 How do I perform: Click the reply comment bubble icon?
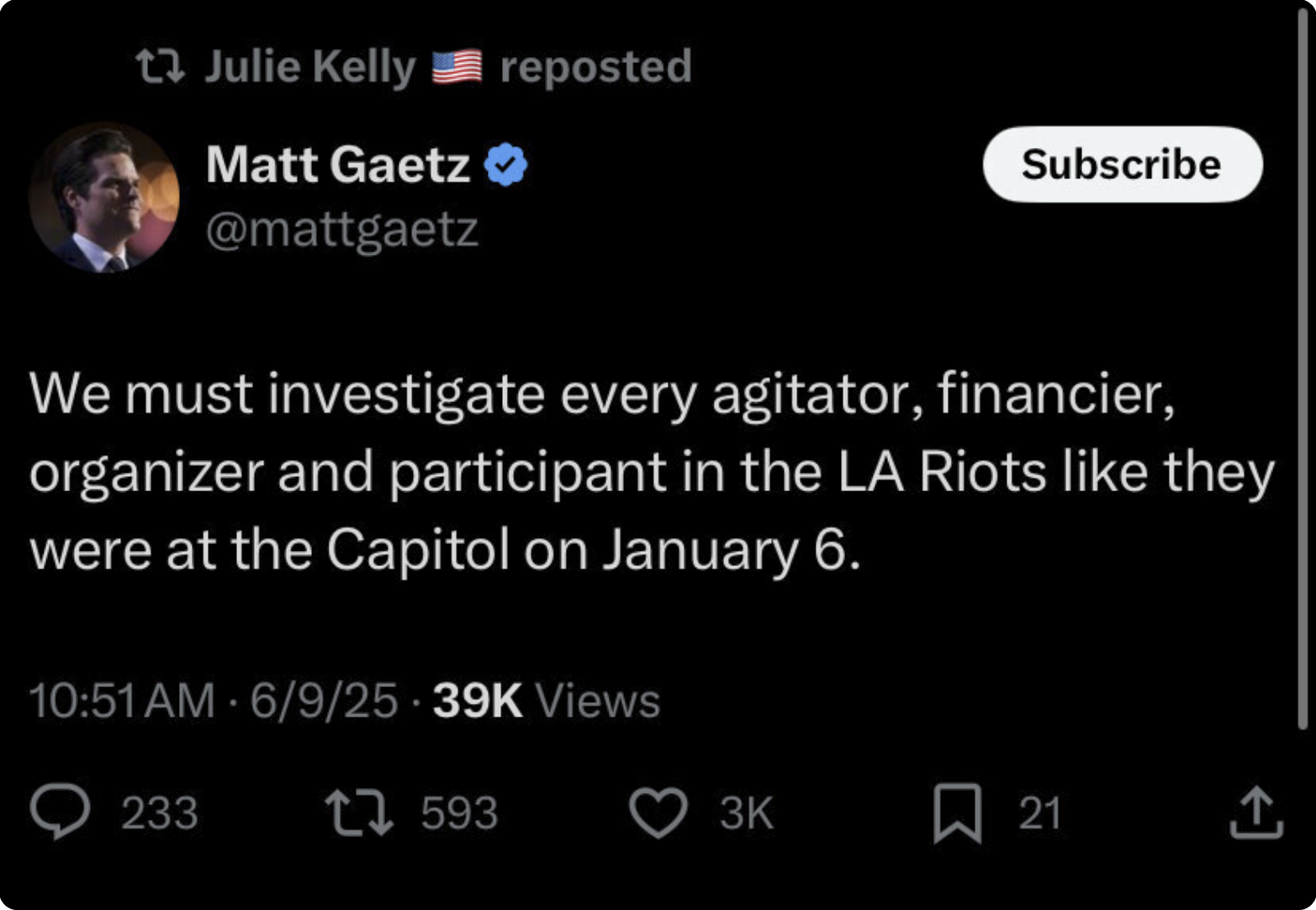(x=60, y=812)
